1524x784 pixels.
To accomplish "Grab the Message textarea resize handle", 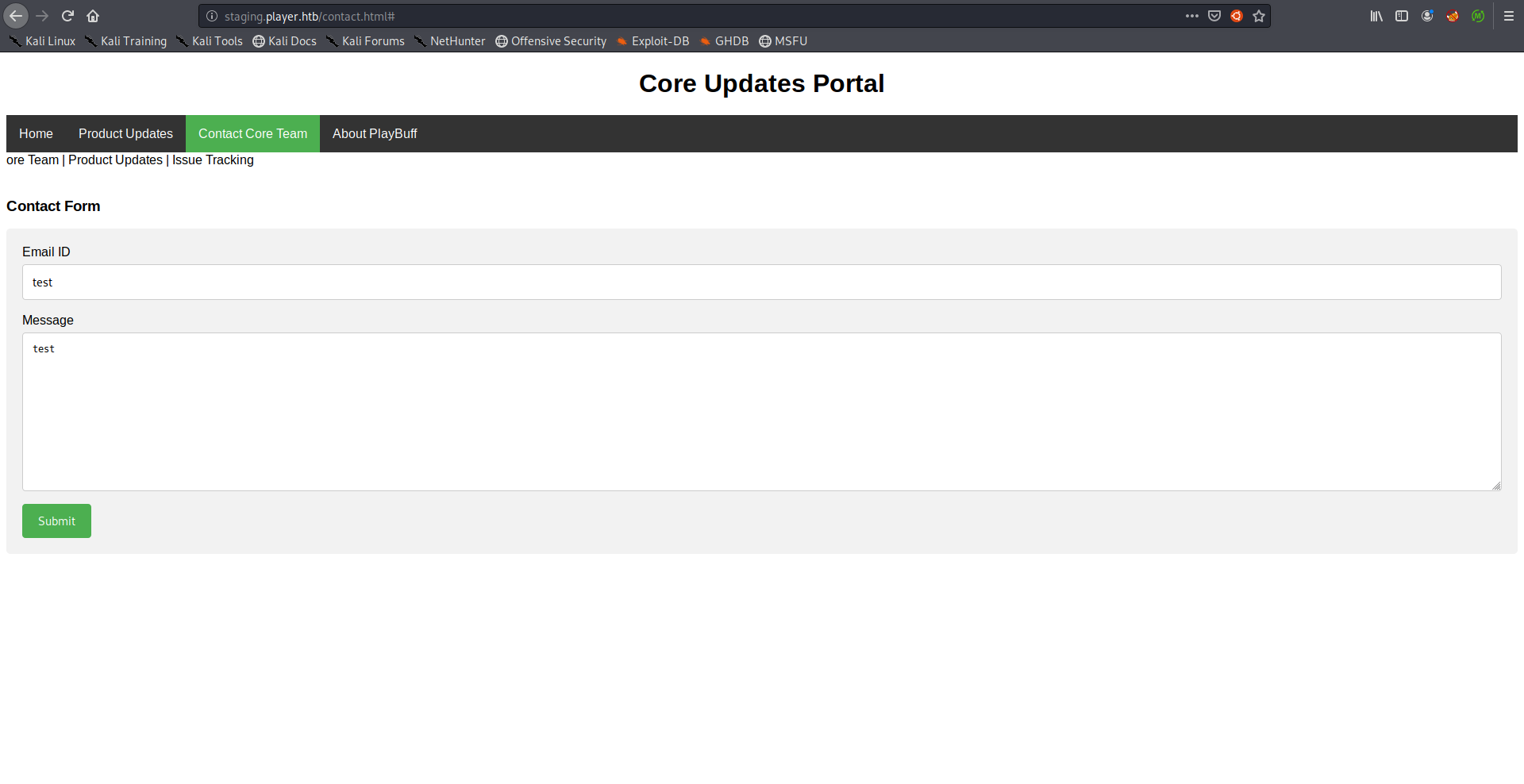I will tap(1496, 486).
